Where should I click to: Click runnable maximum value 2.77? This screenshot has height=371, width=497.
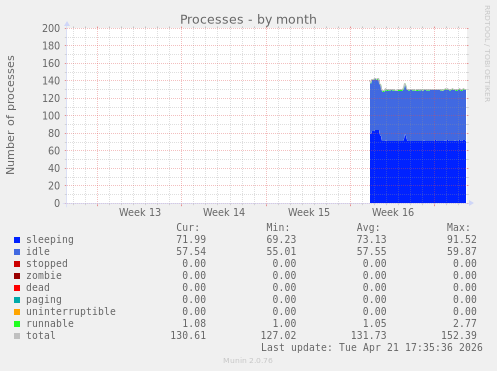(x=465, y=323)
